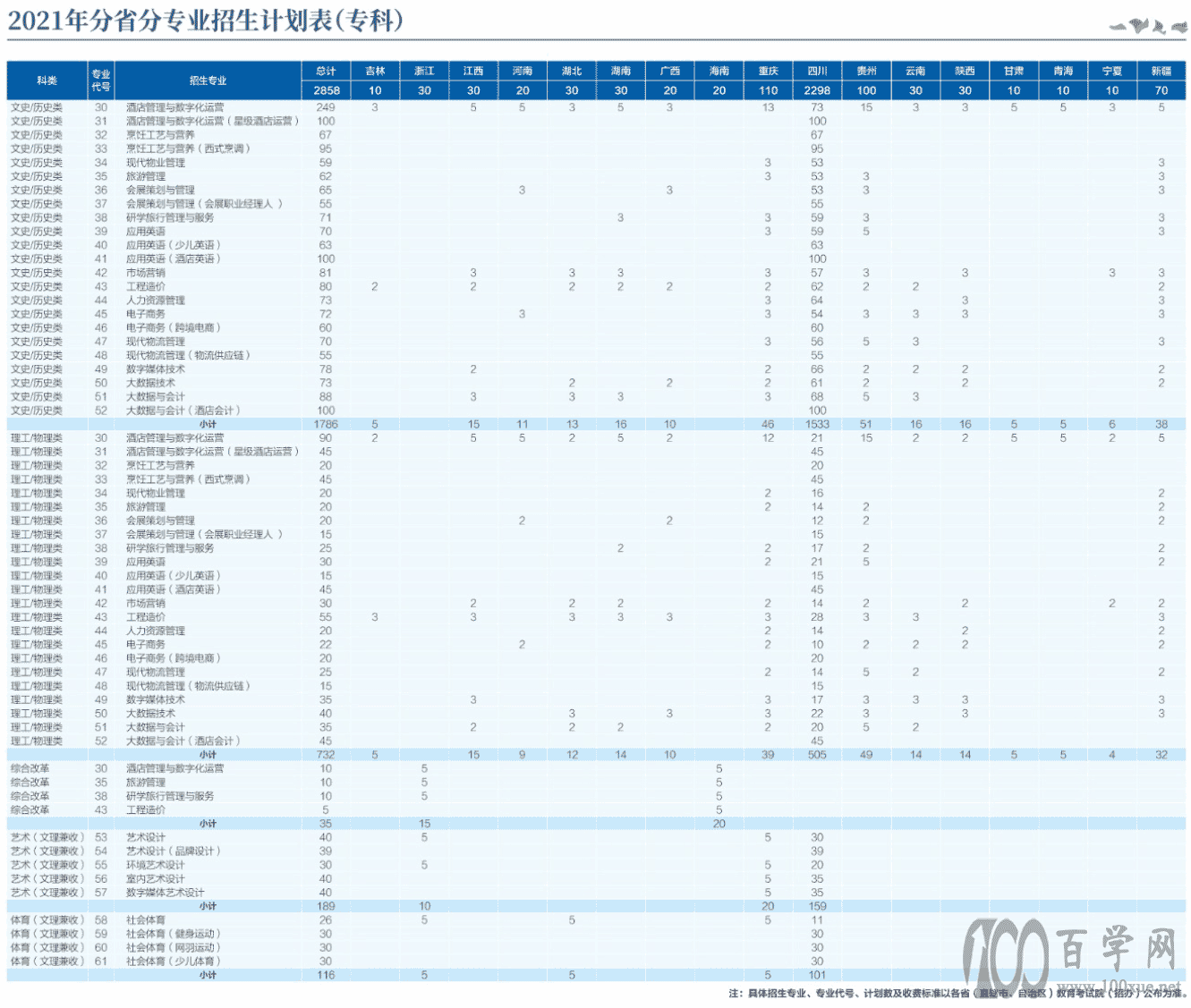The height and width of the screenshot is (1008, 1191).
Task: Click the 社会体育(网羽运动) major name
Action: coord(173,947)
